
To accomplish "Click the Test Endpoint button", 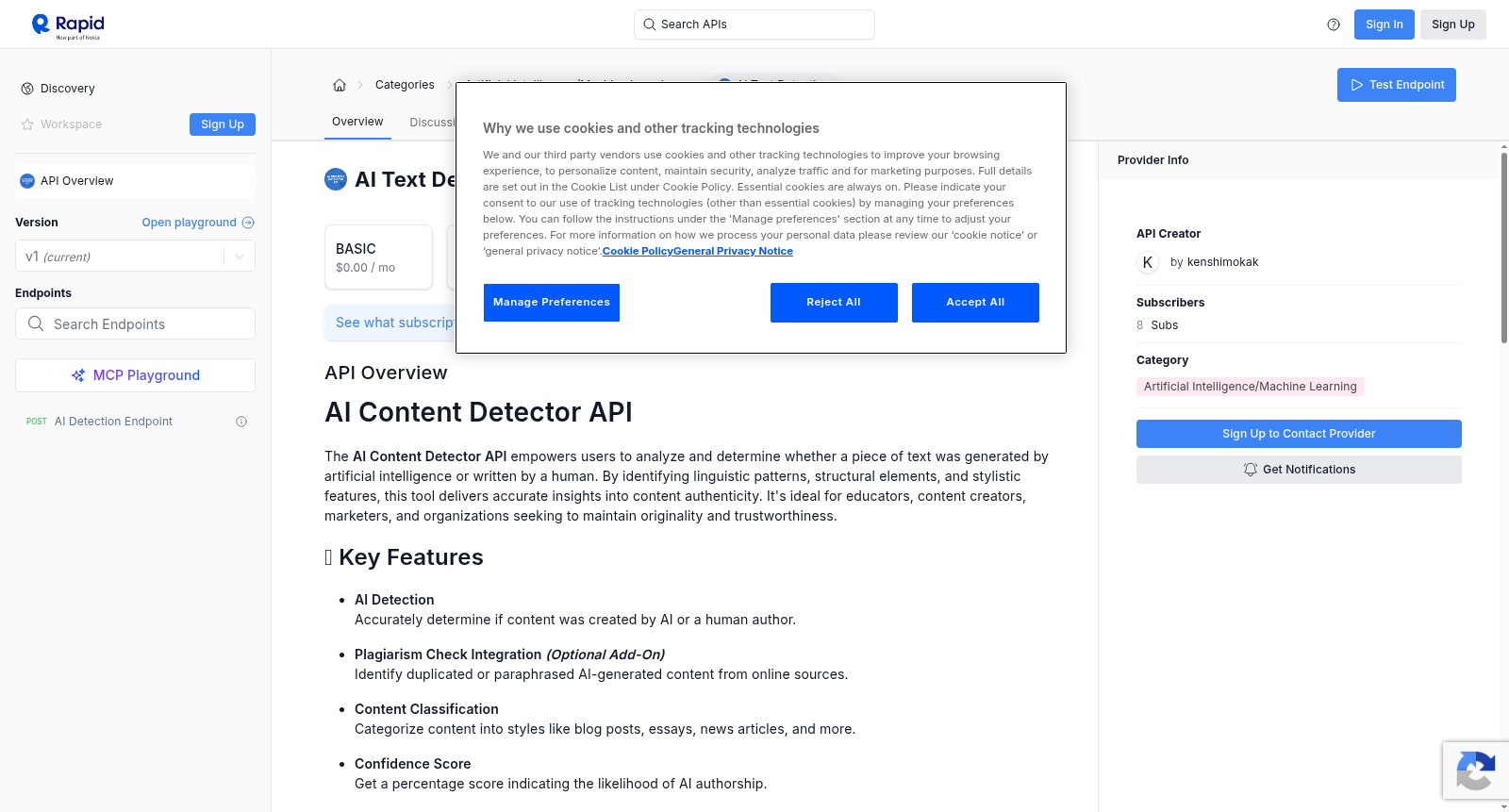I will click(x=1396, y=85).
